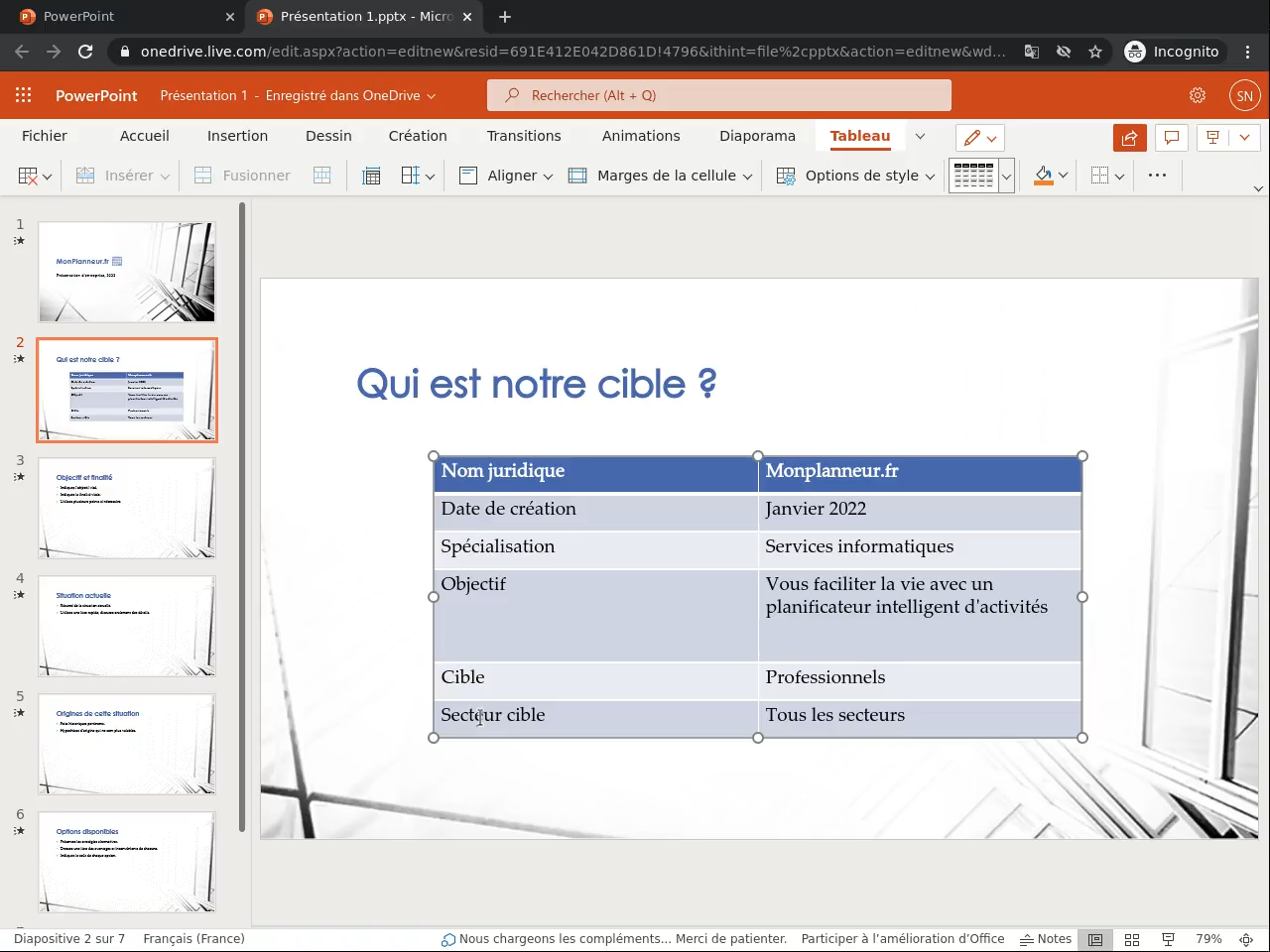Image resolution: width=1270 pixels, height=952 pixels.
Task: Click the table borders icon
Action: click(1099, 176)
